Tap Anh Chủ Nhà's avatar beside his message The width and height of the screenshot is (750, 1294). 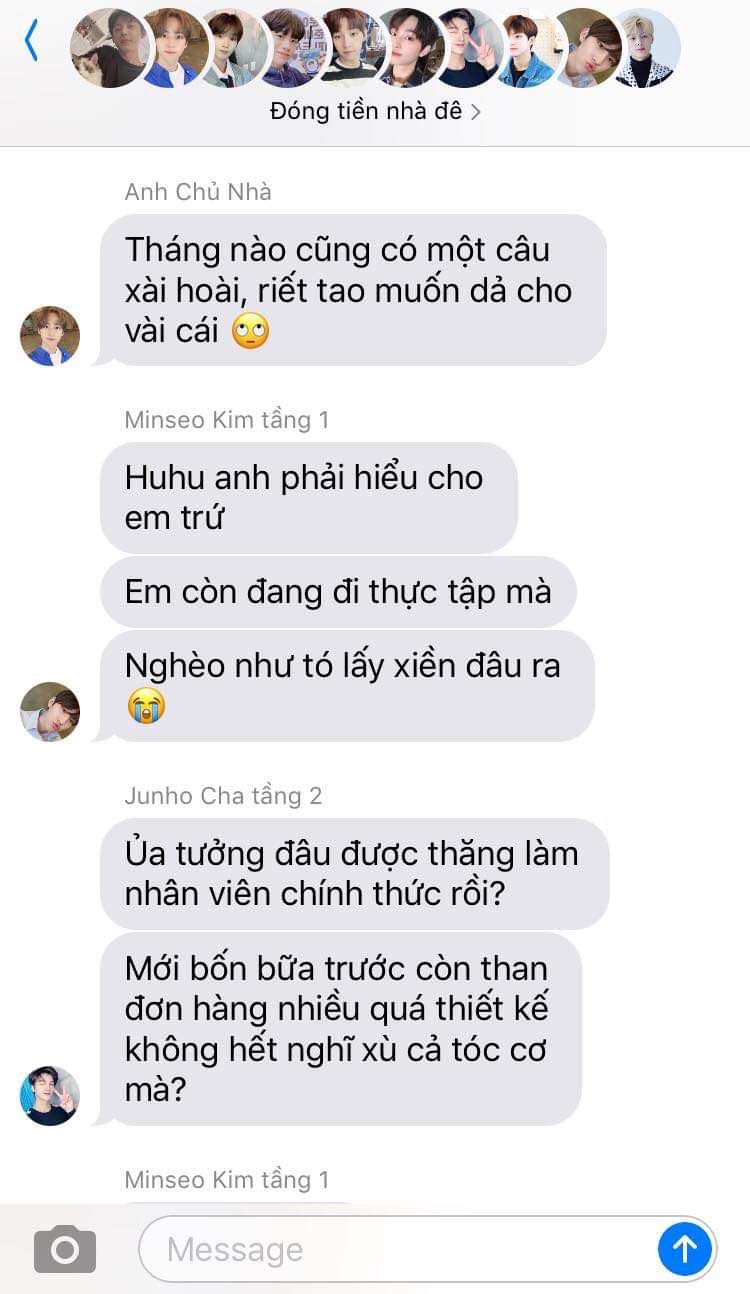tap(50, 336)
